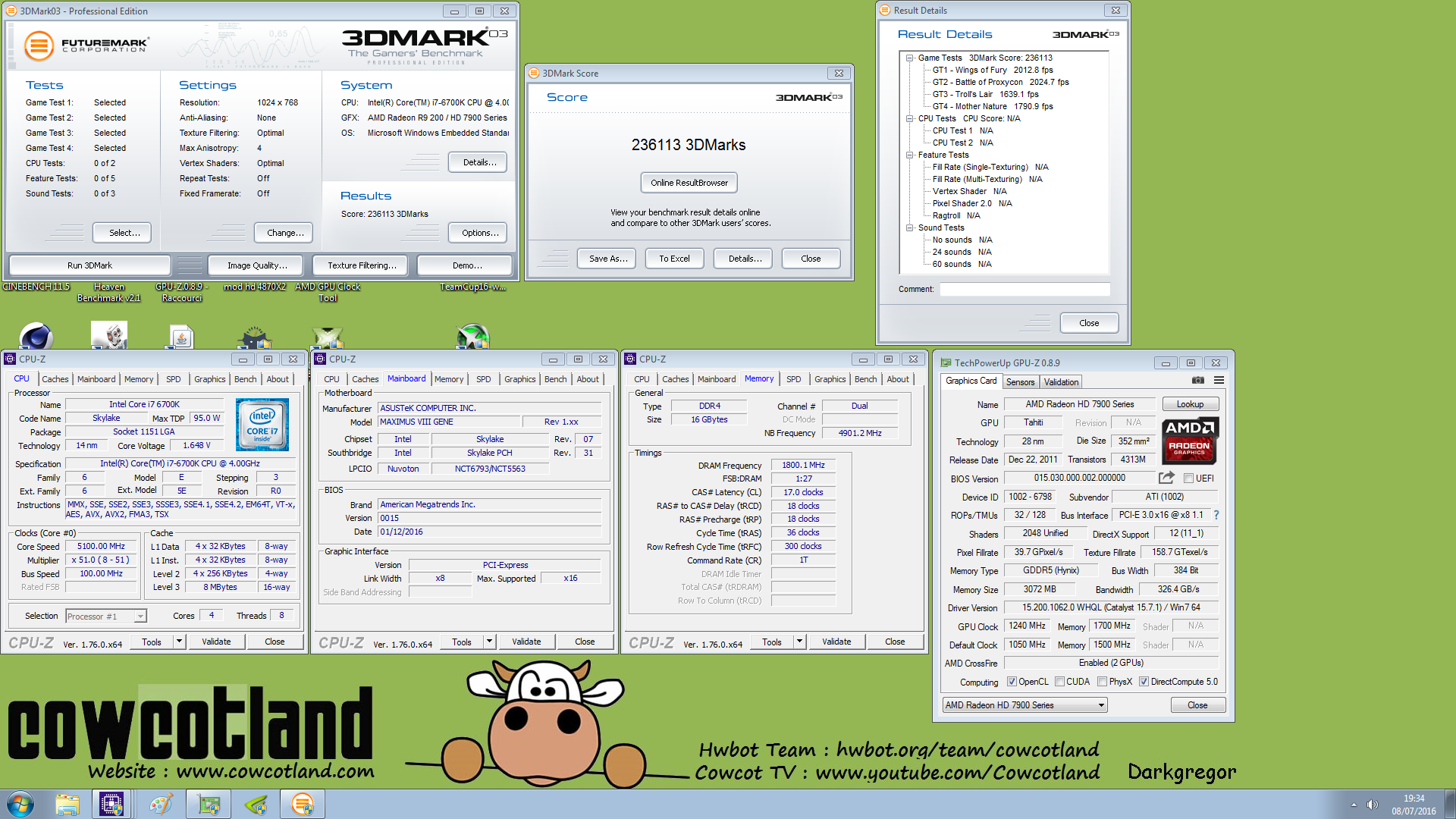The height and width of the screenshot is (819, 1456).
Task: Switch to Caches tab in first CPU-Z window
Action: [x=55, y=379]
